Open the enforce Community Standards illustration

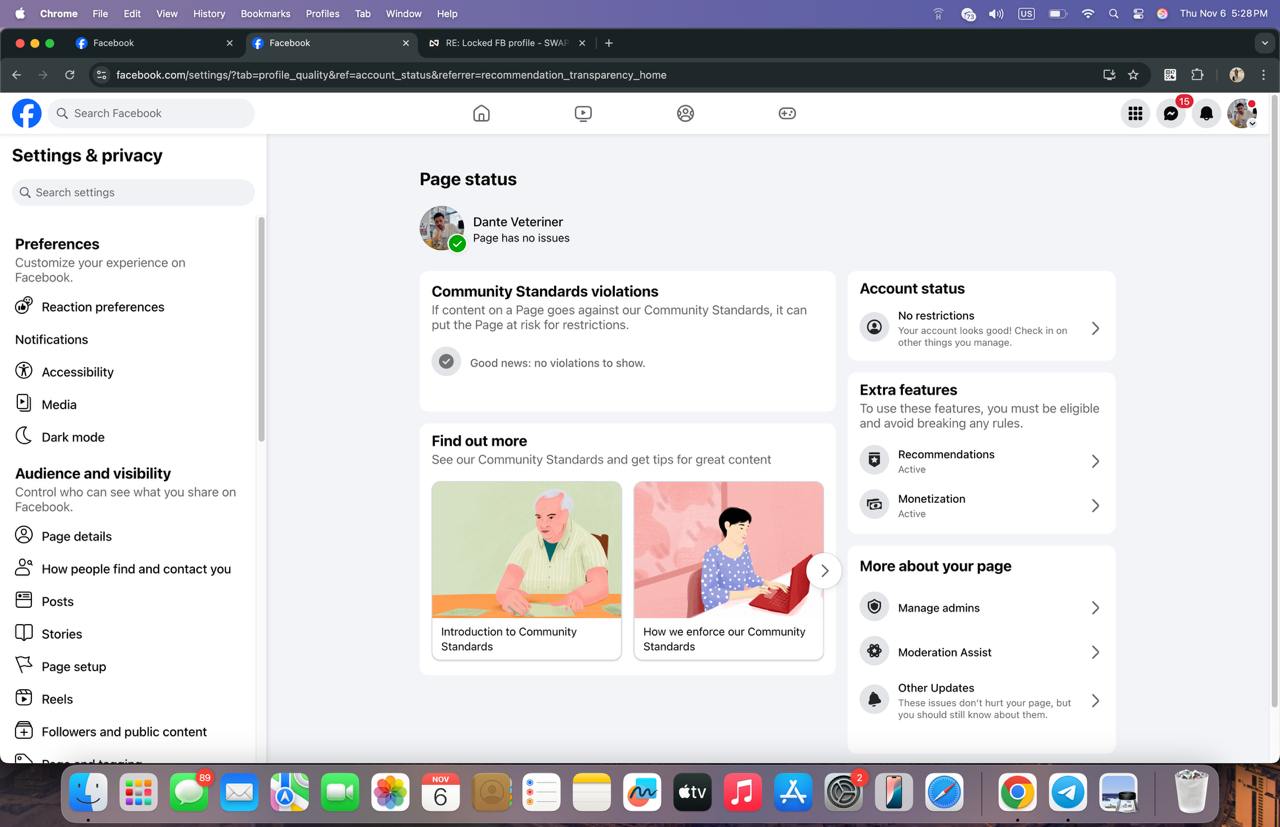pos(729,550)
